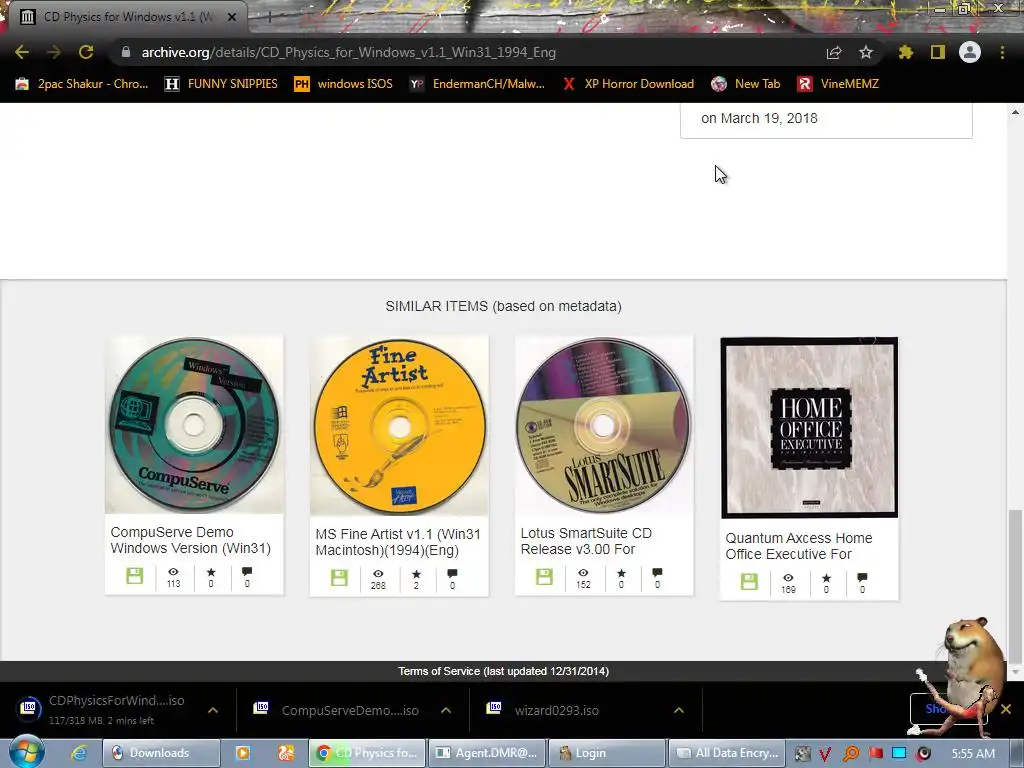Open the FUNNY SNIPPIES bookmark

[x=222, y=84]
